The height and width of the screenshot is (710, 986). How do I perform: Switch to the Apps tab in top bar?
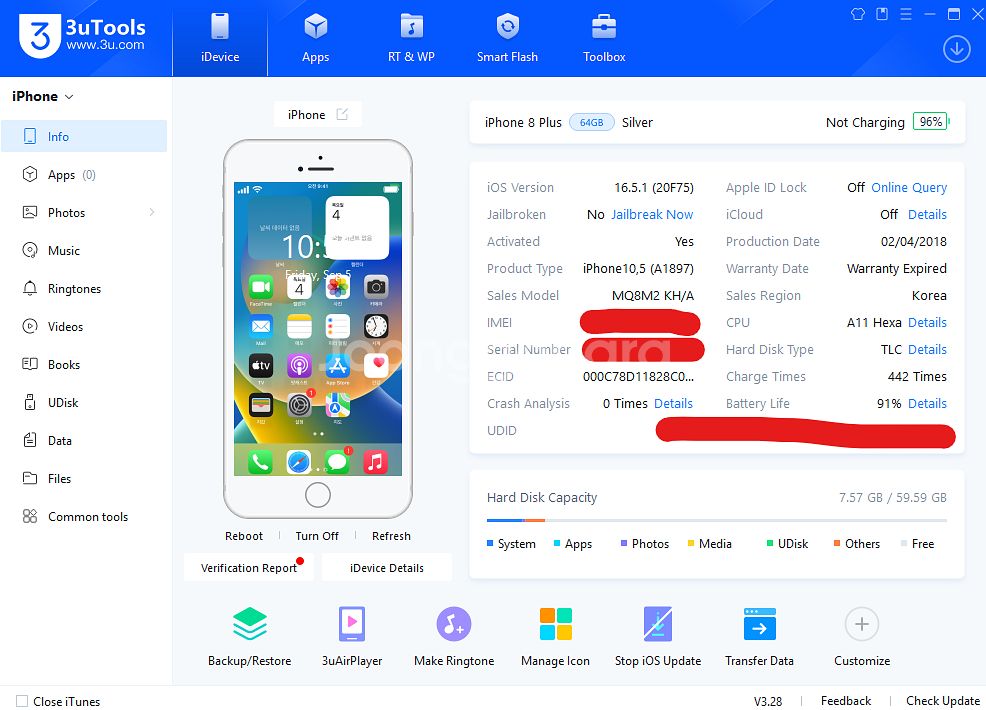tap(315, 38)
